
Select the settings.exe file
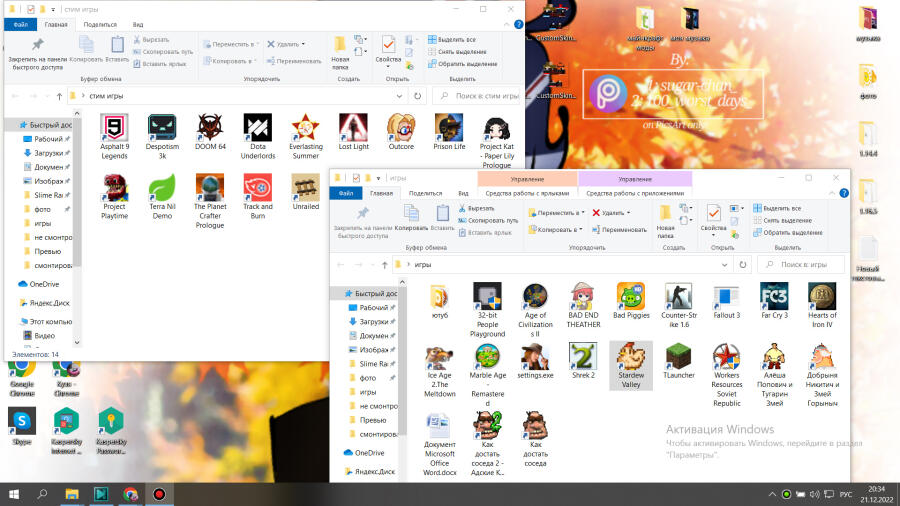point(535,360)
